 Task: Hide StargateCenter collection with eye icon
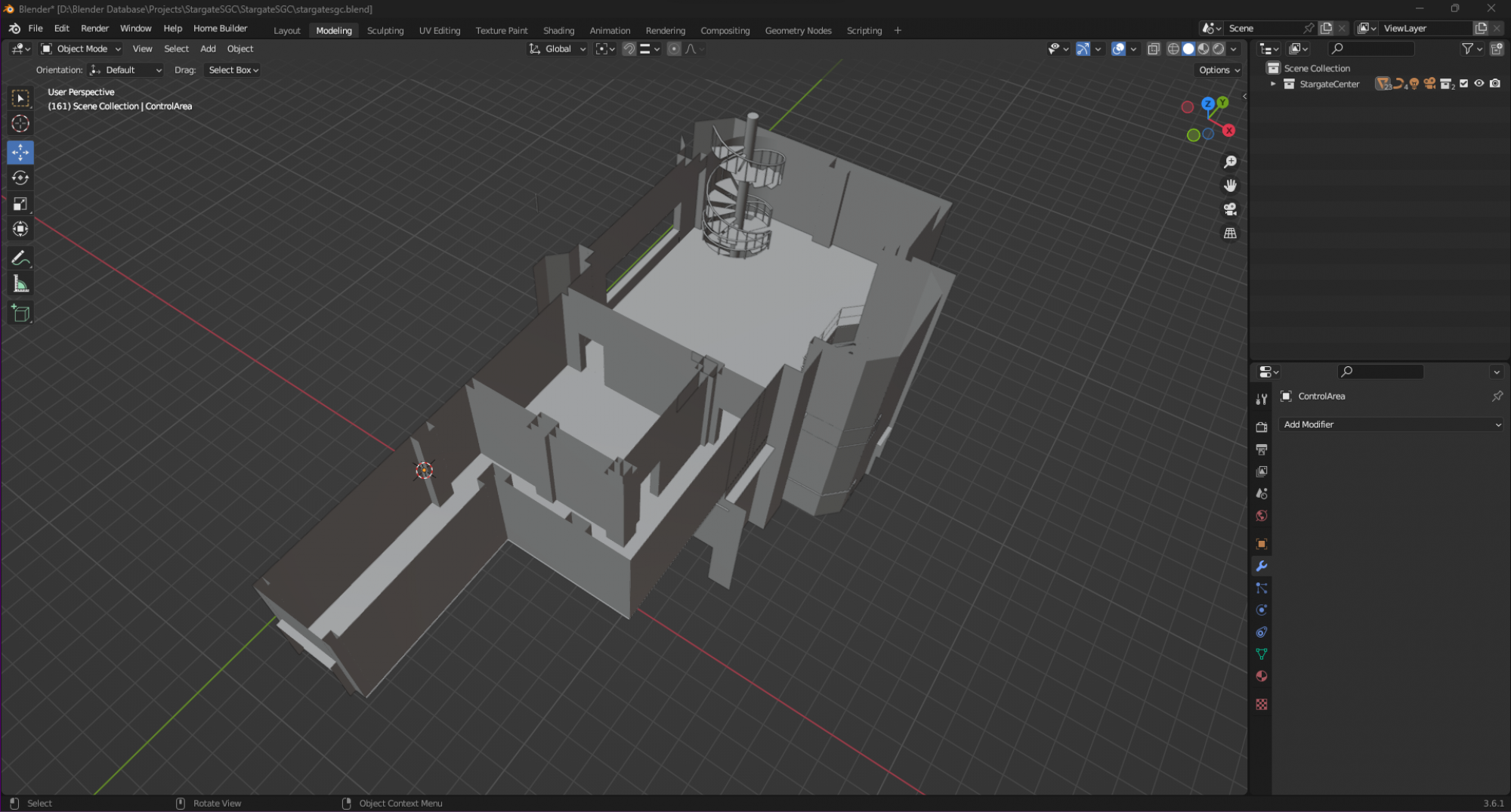click(x=1479, y=84)
